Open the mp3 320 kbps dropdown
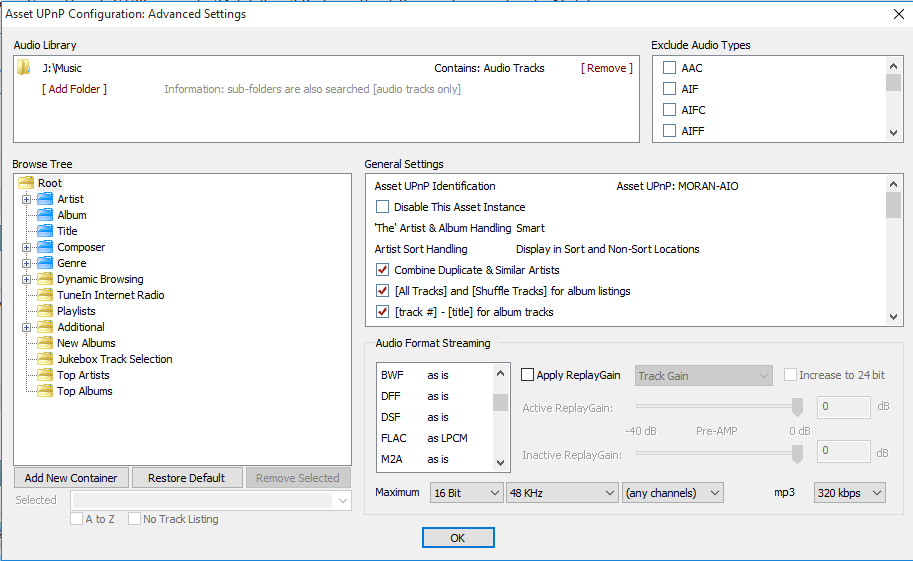Image resolution: width=913 pixels, height=561 pixels. point(849,493)
